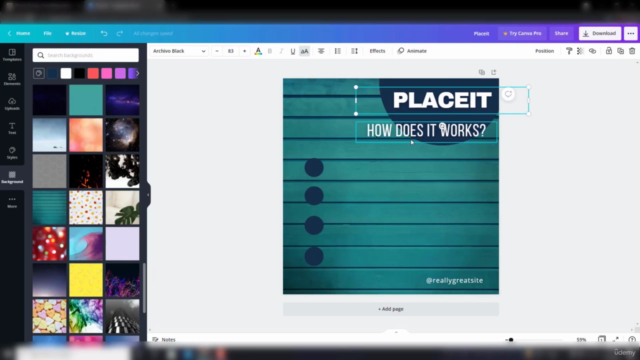640x360 pixels.
Task: Select the @reallygreatsite text
Action: pyautogui.click(x=454, y=280)
